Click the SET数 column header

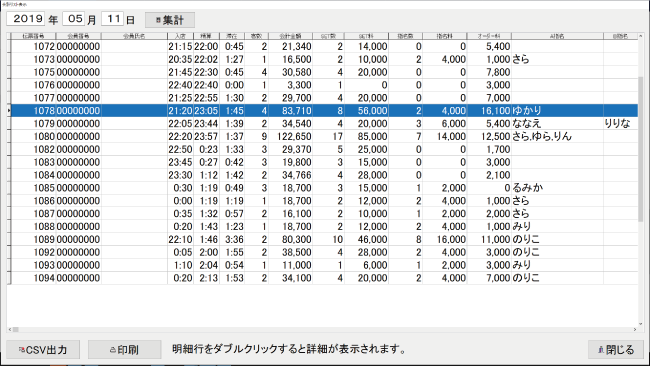coord(328,36)
